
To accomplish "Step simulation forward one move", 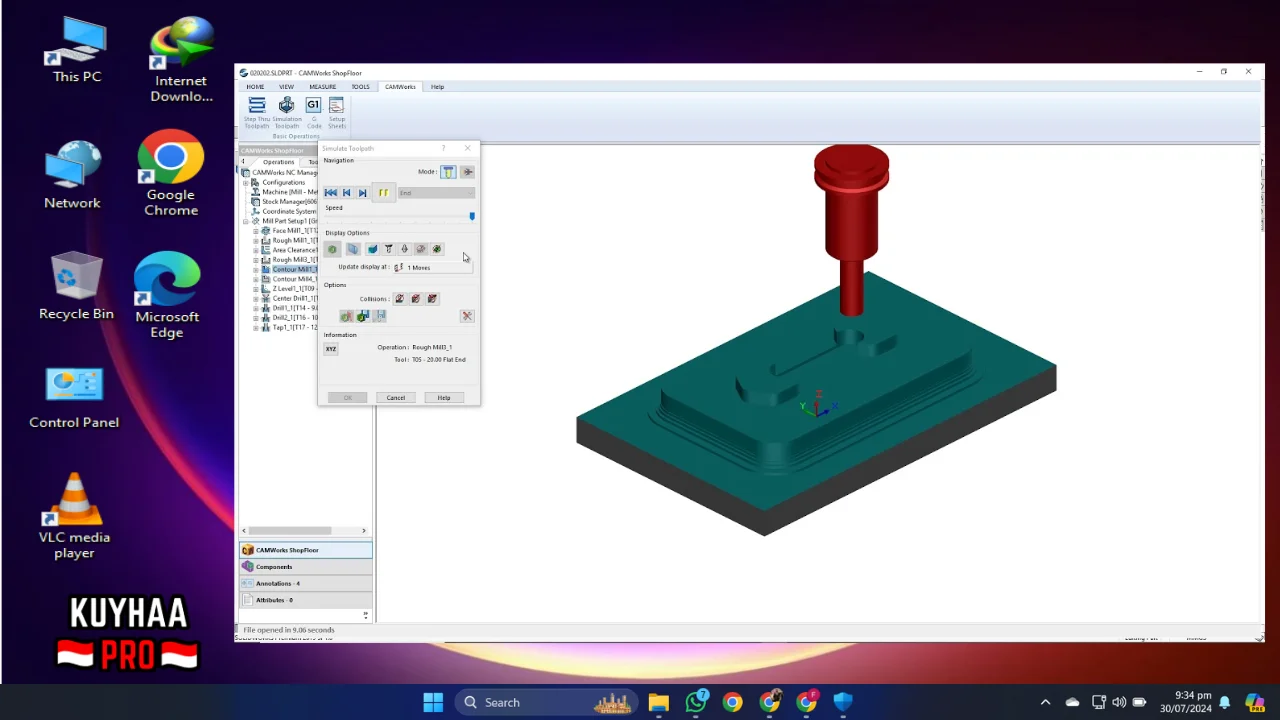I will point(362,193).
